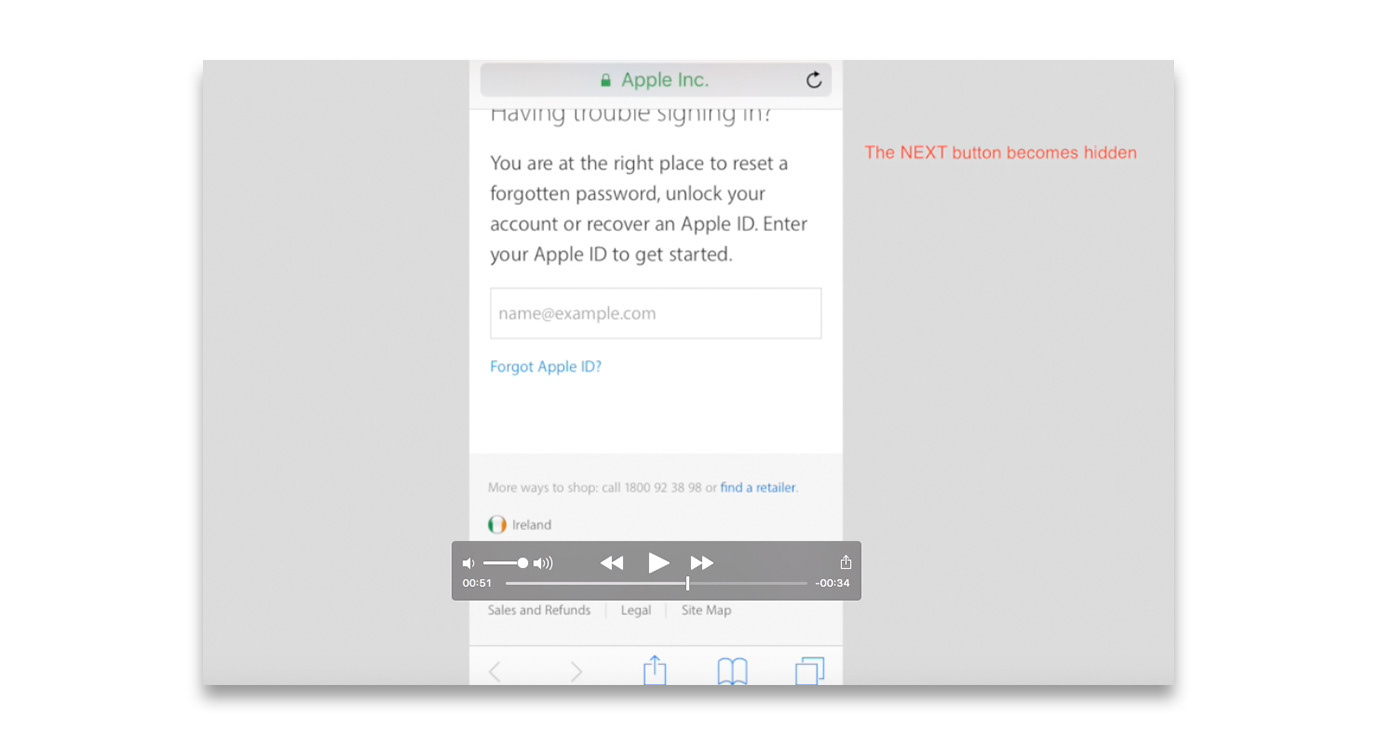Click the remaining time -00:34
1377x745 pixels.
pyautogui.click(x=832, y=583)
